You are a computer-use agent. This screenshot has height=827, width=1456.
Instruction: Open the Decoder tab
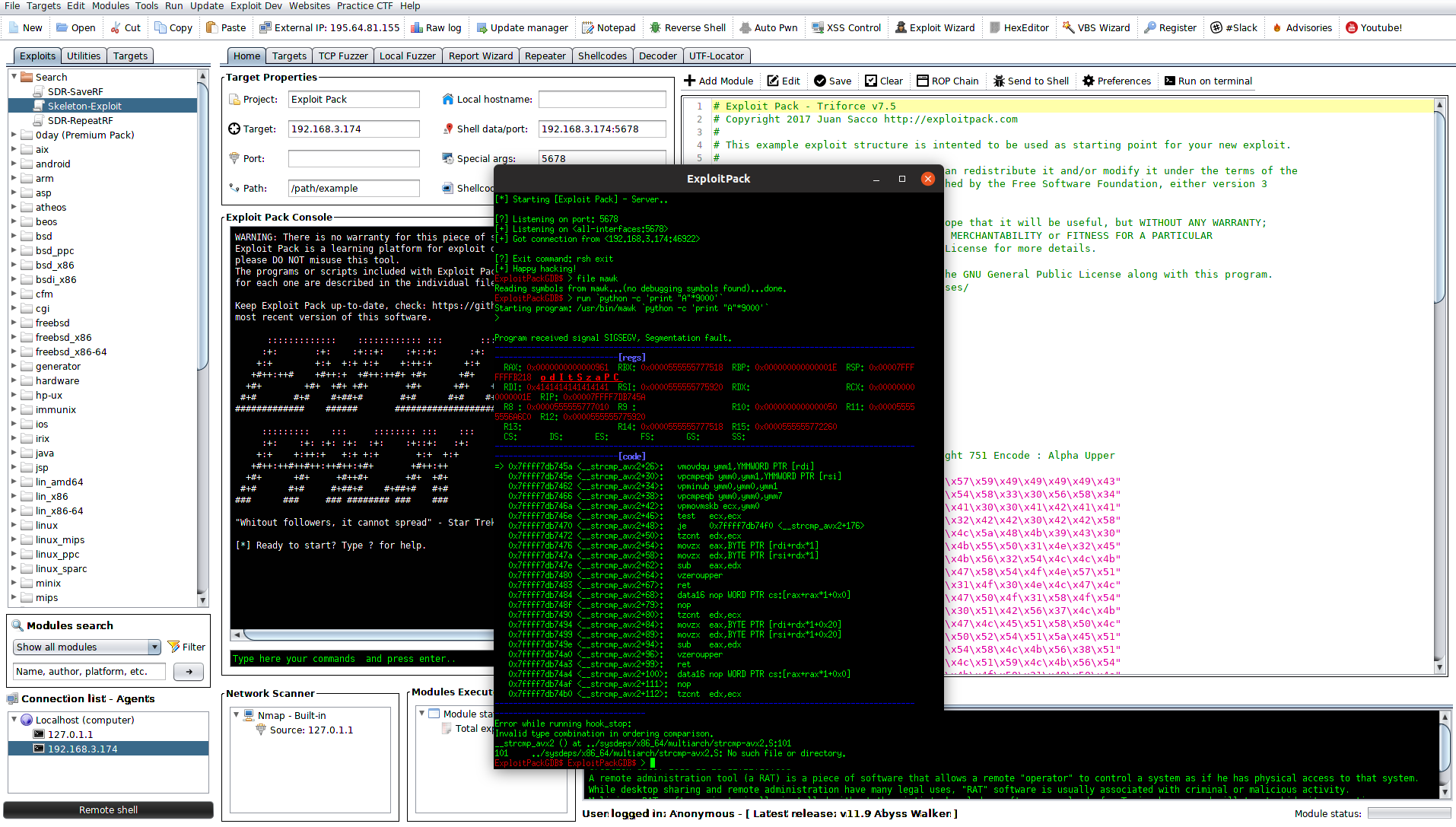click(658, 56)
